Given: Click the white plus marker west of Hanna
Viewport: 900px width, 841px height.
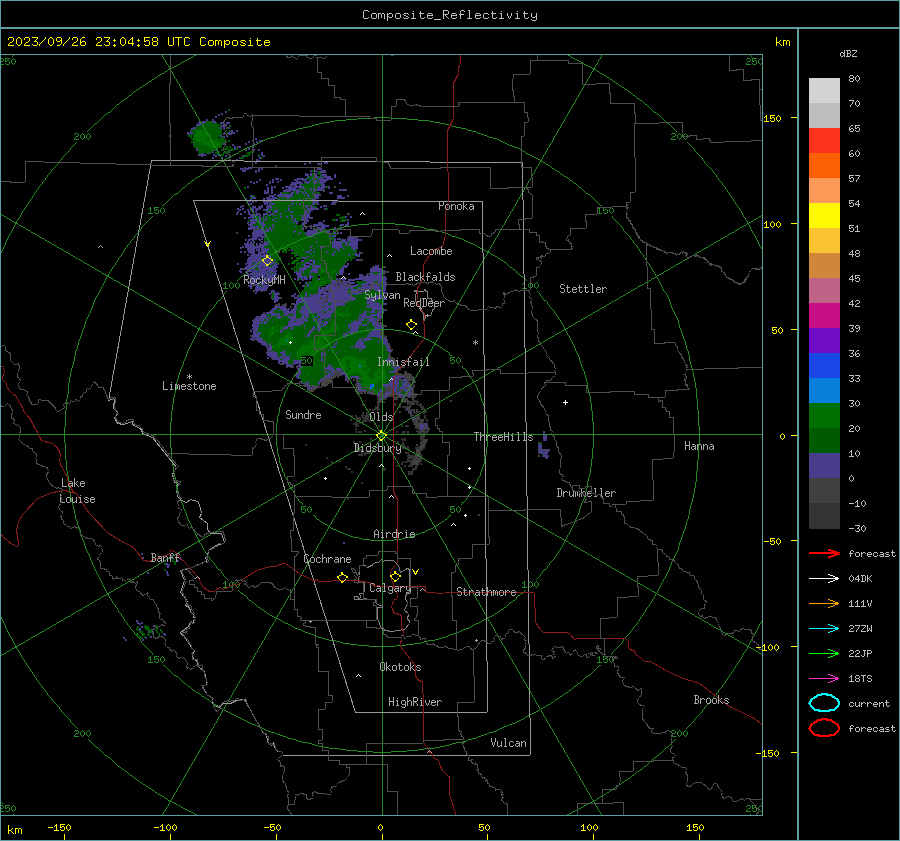Looking at the screenshot, I should click(565, 402).
